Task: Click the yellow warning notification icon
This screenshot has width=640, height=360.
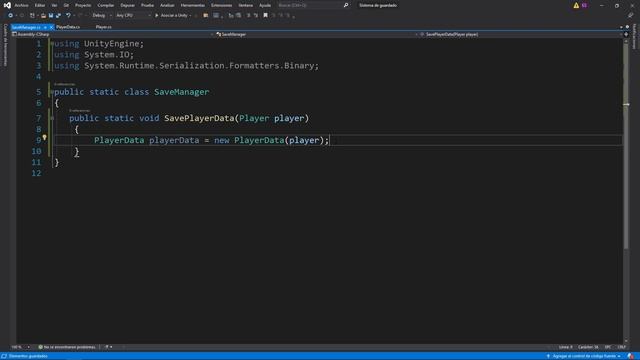Action: coord(576,5)
